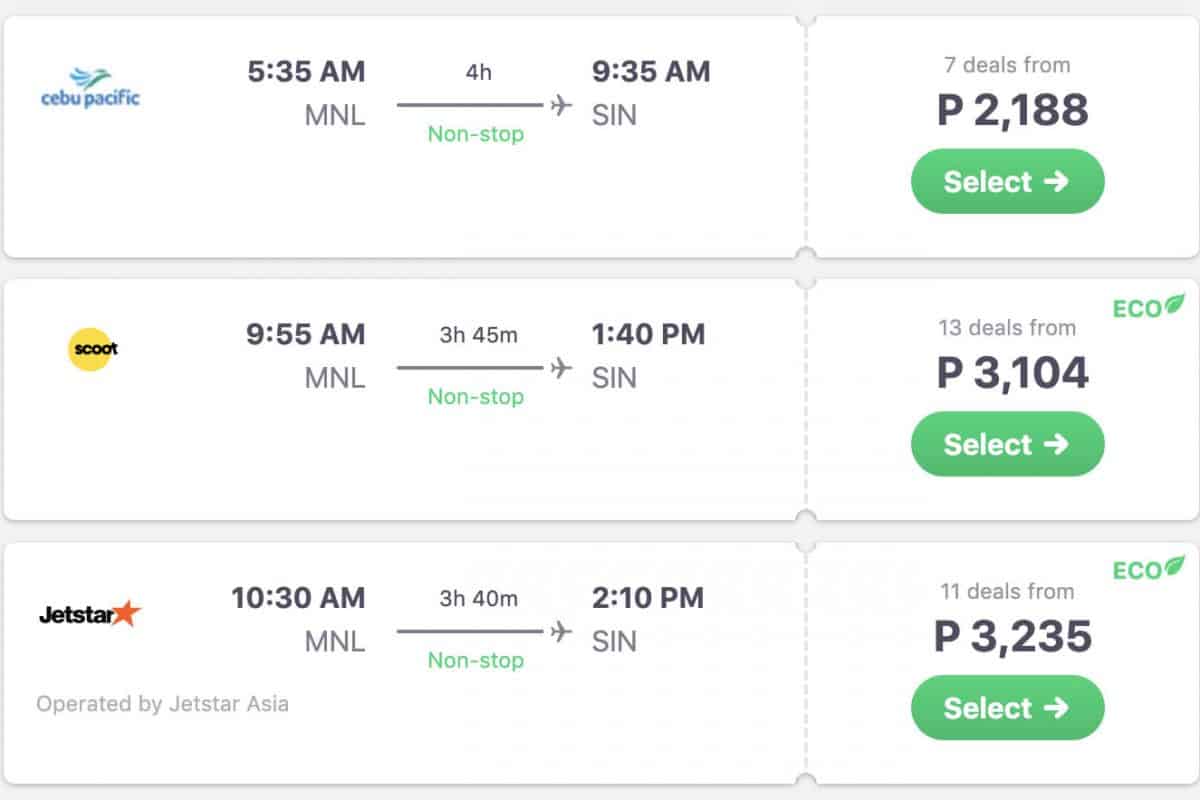Click the Jetstar airline logo

(90, 614)
